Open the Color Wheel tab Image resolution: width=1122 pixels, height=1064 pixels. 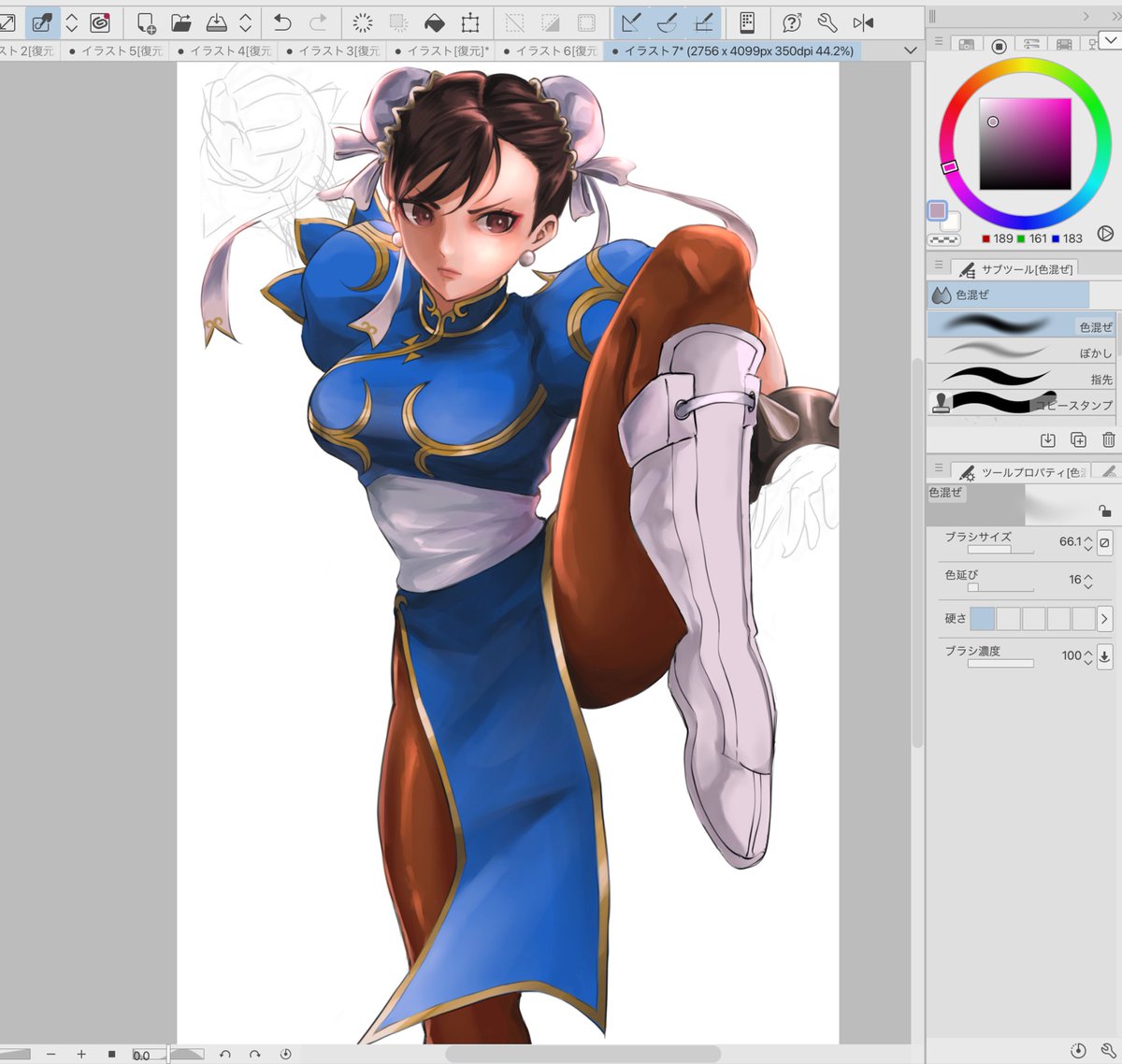pyautogui.click(x=999, y=44)
